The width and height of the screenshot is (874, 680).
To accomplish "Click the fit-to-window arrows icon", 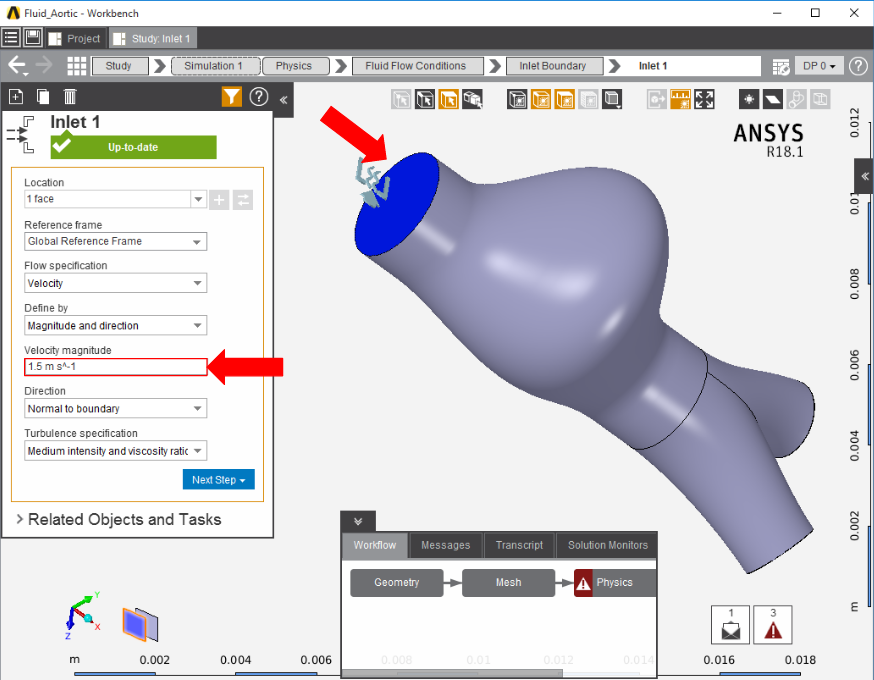I will coord(704,100).
